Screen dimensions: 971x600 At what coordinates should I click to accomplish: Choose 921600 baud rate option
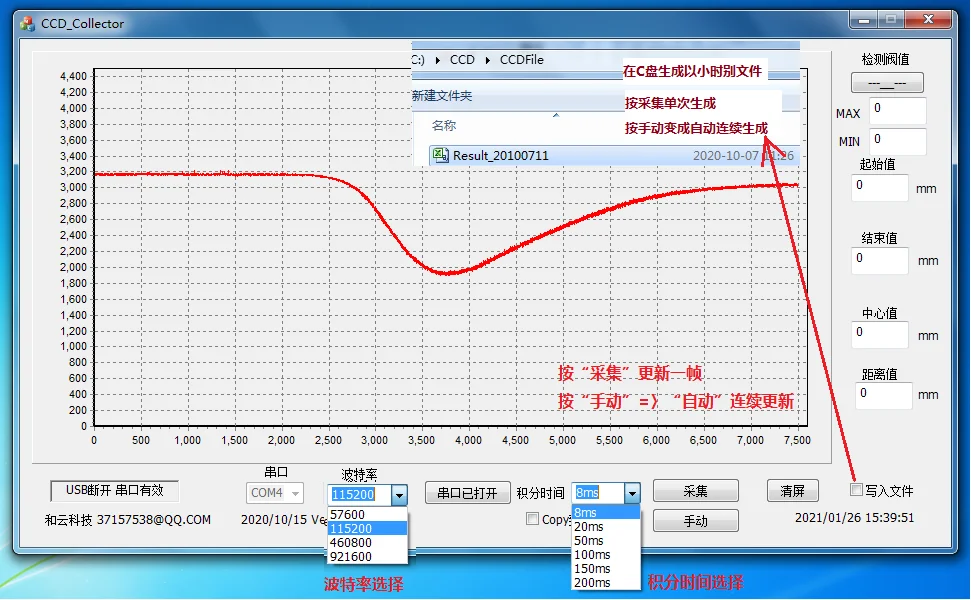[x=367, y=556]
